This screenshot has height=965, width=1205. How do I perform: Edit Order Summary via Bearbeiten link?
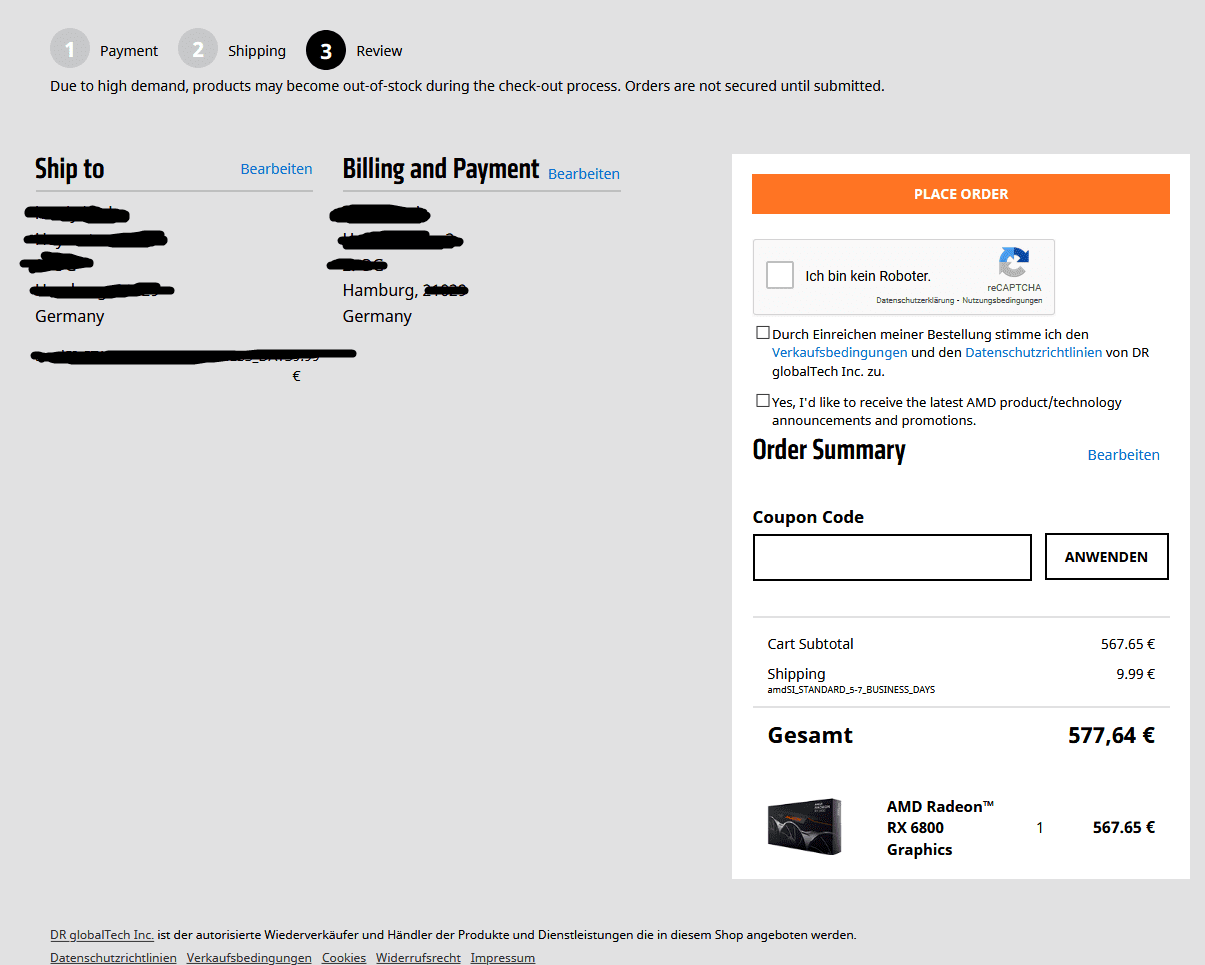pos(1123,455)
